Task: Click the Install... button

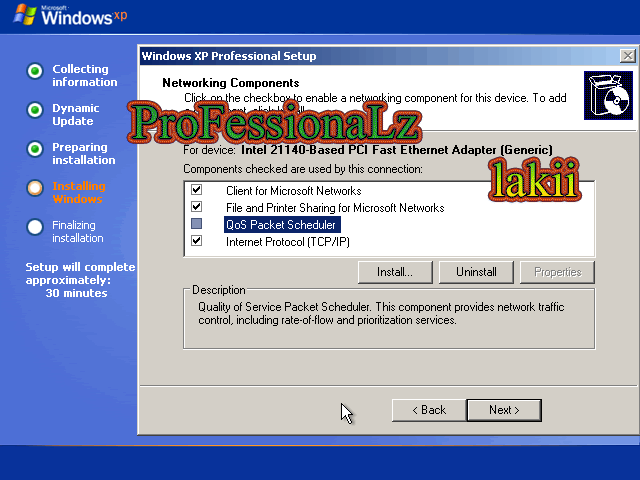Action: tap(395, 272)
